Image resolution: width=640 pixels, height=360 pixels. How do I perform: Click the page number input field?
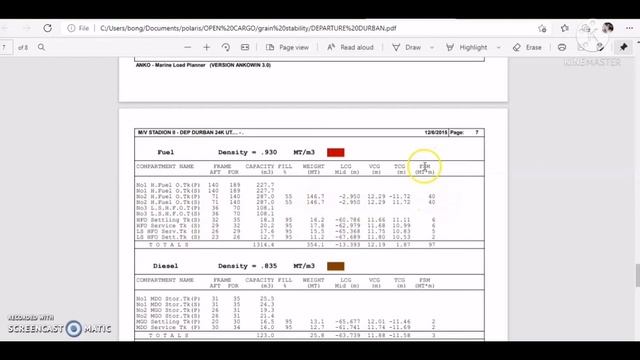coord(5,47)
